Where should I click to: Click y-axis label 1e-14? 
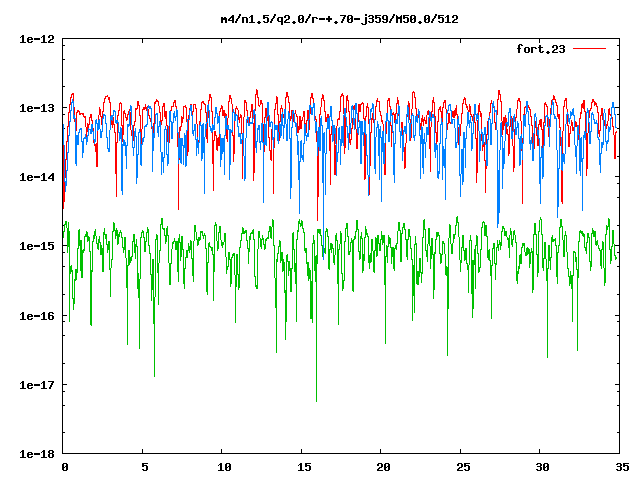[x=37, y=177]
